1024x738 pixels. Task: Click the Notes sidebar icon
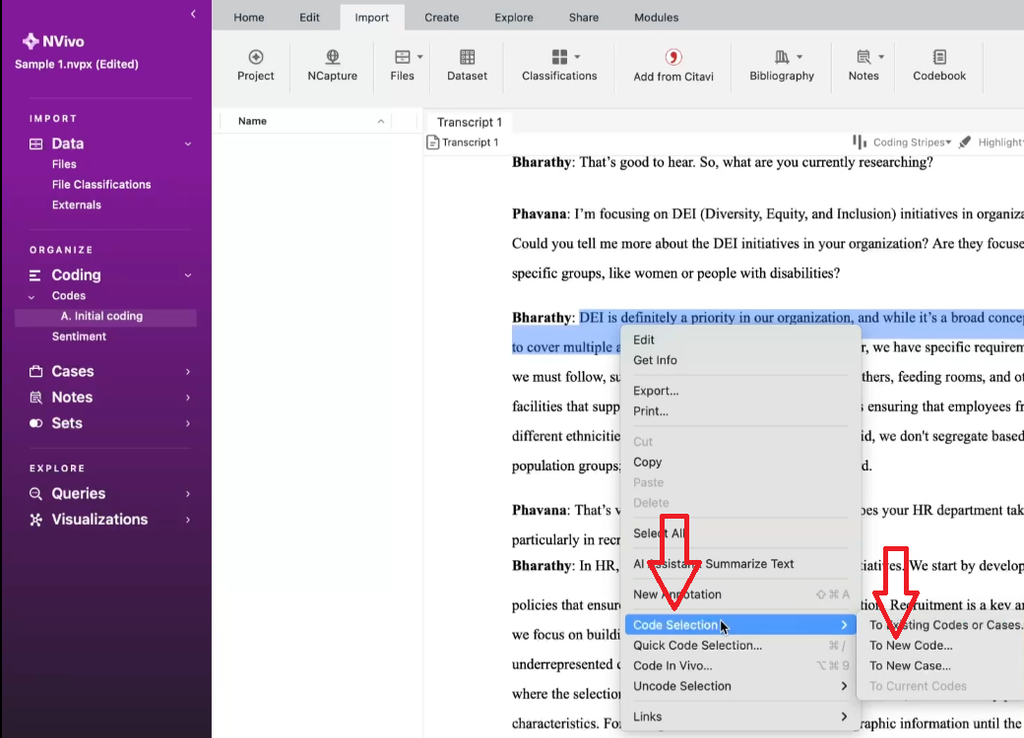click(36, 397)
